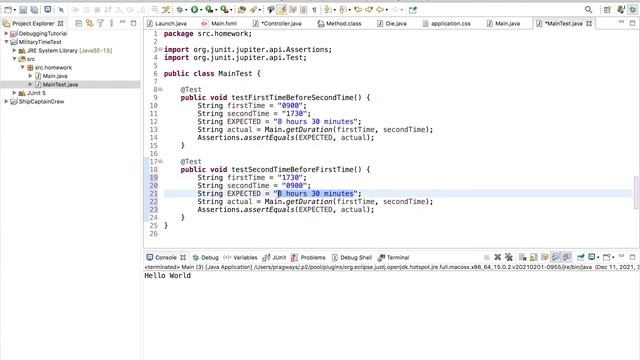Collapse All in Project Explorer toolbar
Screen dimensions: 640x360
[x=79, y=24]
